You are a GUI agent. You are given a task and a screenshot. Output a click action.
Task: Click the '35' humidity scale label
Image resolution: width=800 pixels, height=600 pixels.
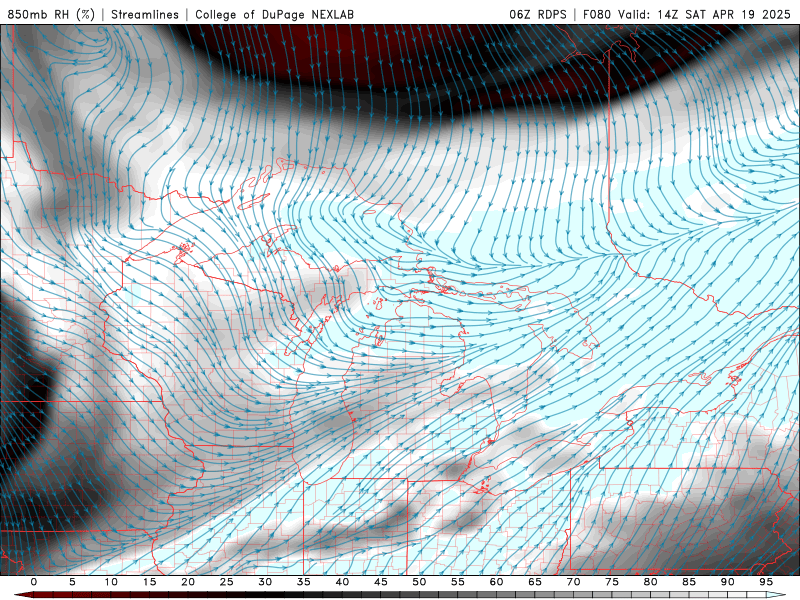(304, 582)
